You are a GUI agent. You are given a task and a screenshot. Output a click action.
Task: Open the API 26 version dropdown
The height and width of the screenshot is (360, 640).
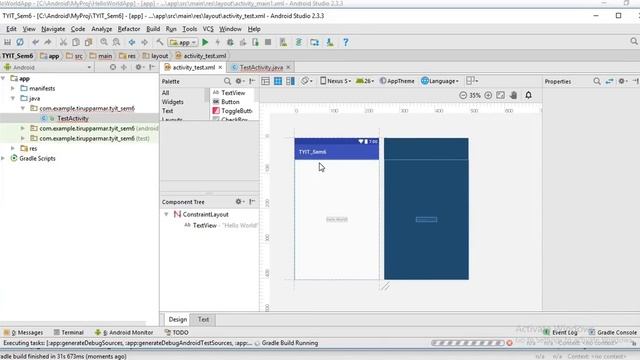pos(365,81)
